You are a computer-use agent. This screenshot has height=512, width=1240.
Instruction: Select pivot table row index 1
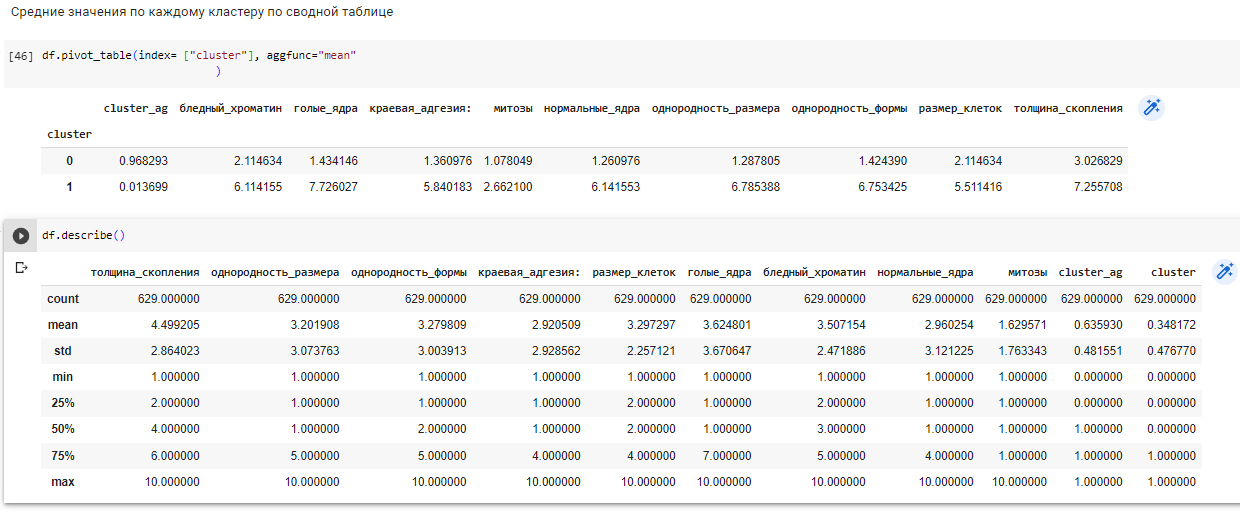[x=69, y=186]
